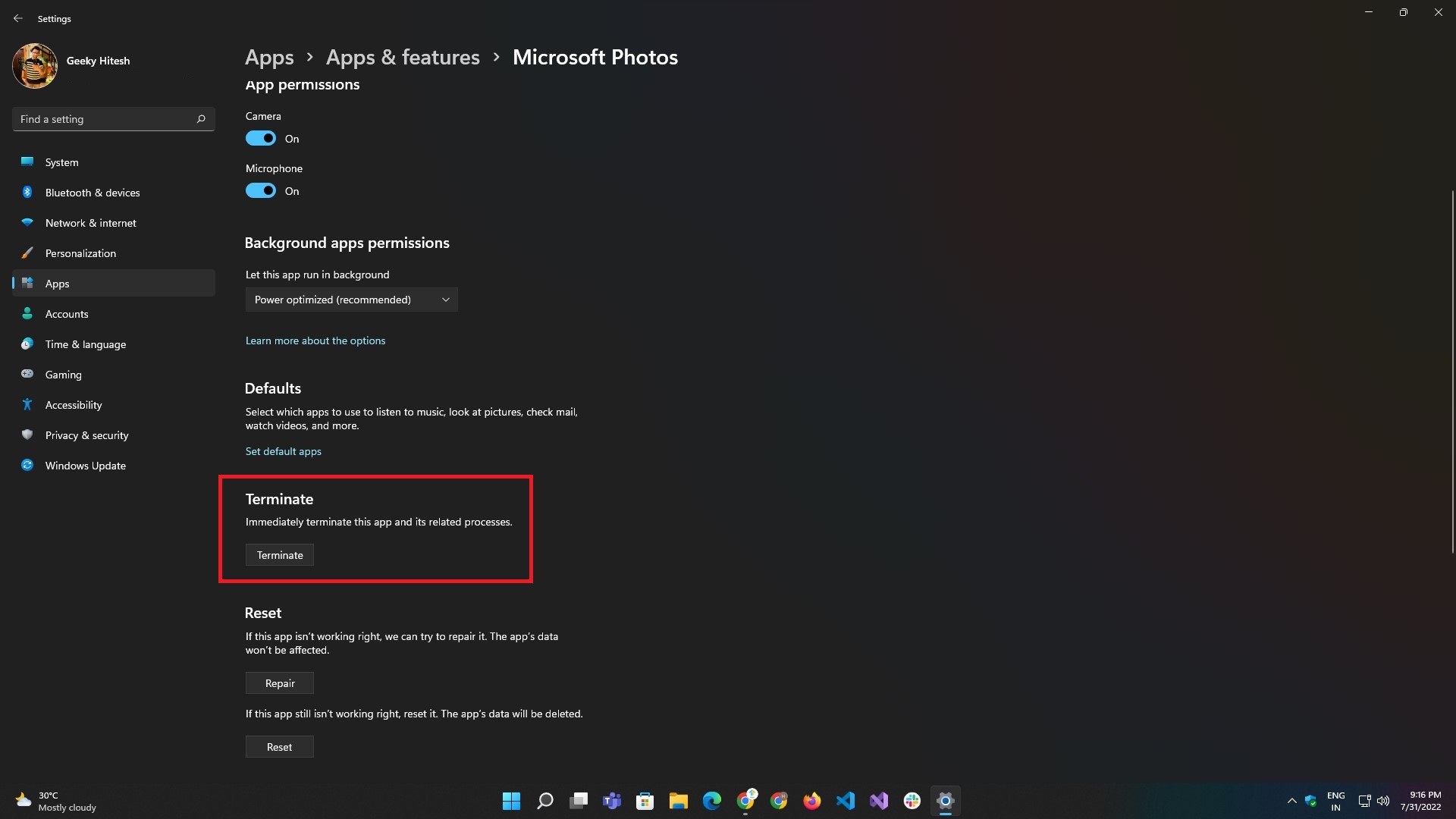
Task: Open Accounts settings
Action: (x=66, y=313)
